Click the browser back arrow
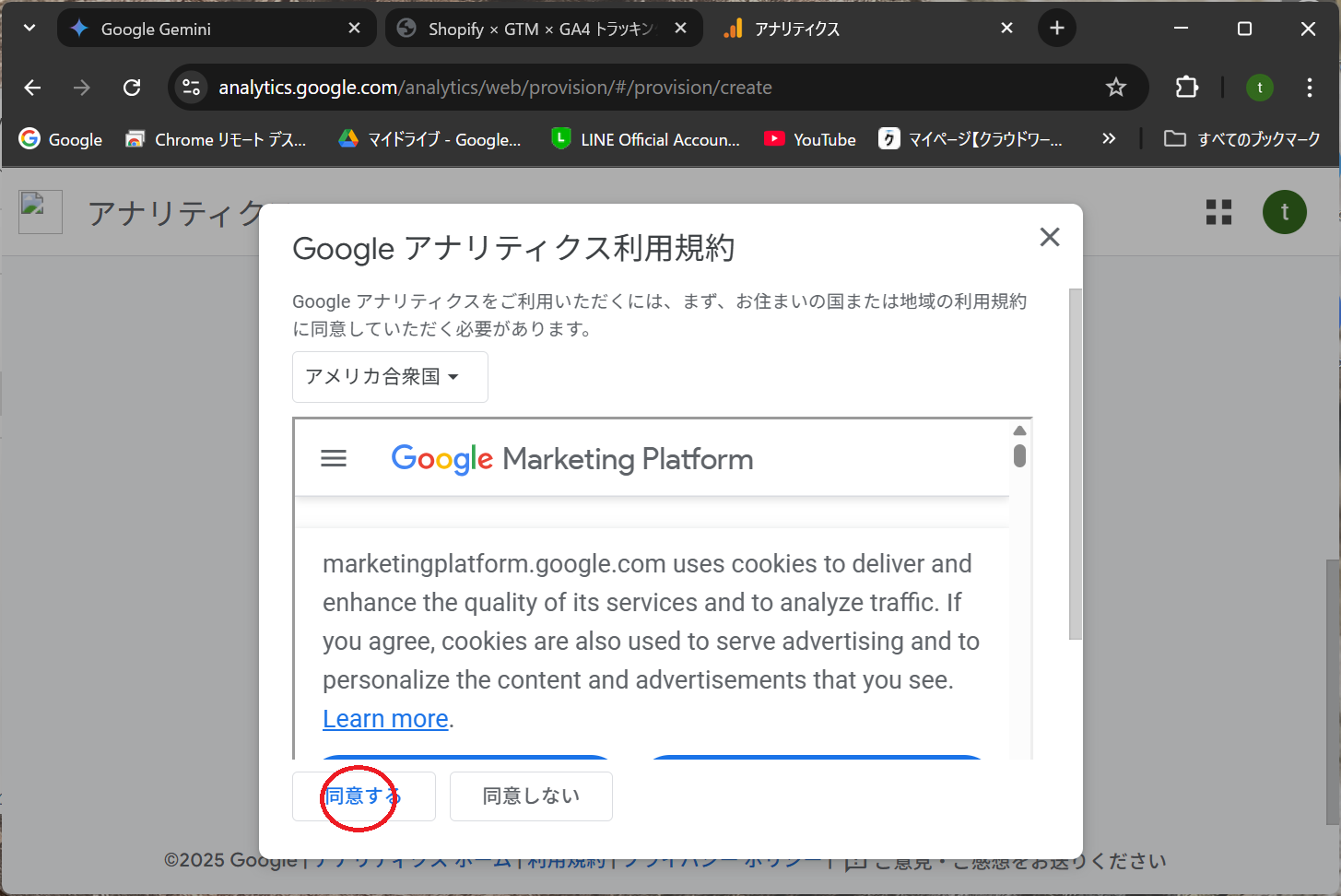This screenshot has height=896, width=1341. click(32, 88)
